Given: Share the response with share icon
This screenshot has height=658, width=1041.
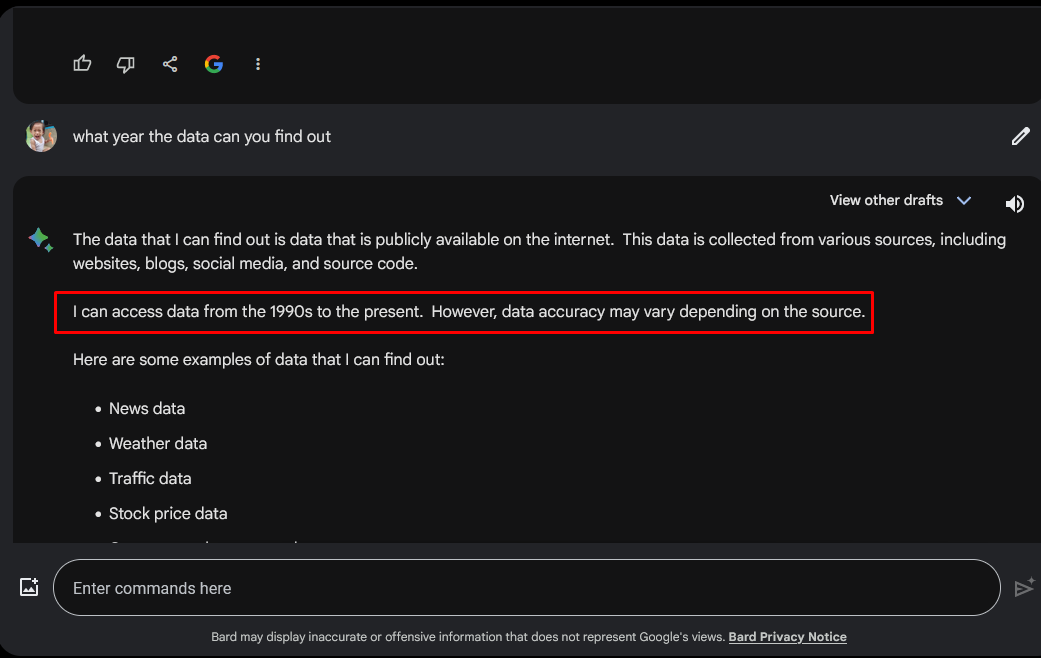Looking at the screenshot, I should tap(170, 64).
